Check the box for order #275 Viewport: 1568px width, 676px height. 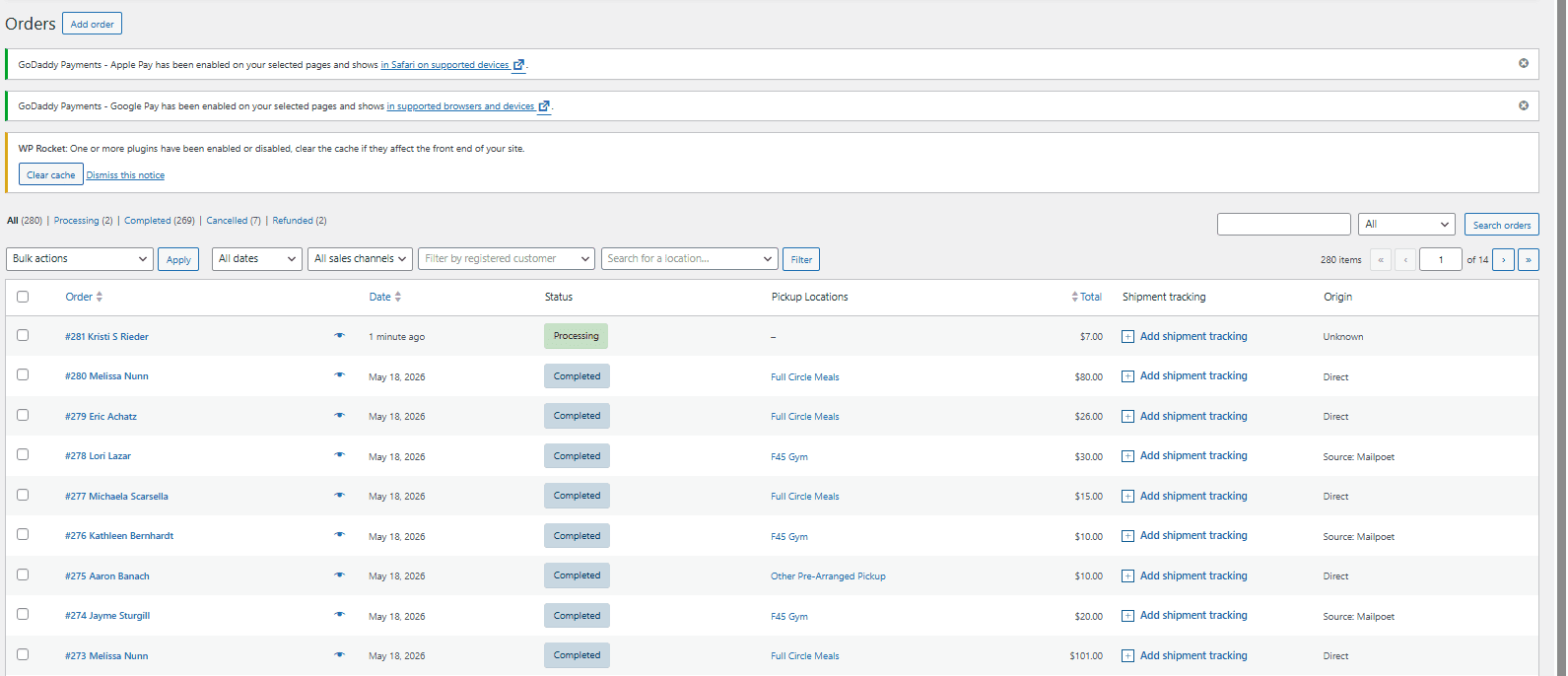[x=23, y=575]
